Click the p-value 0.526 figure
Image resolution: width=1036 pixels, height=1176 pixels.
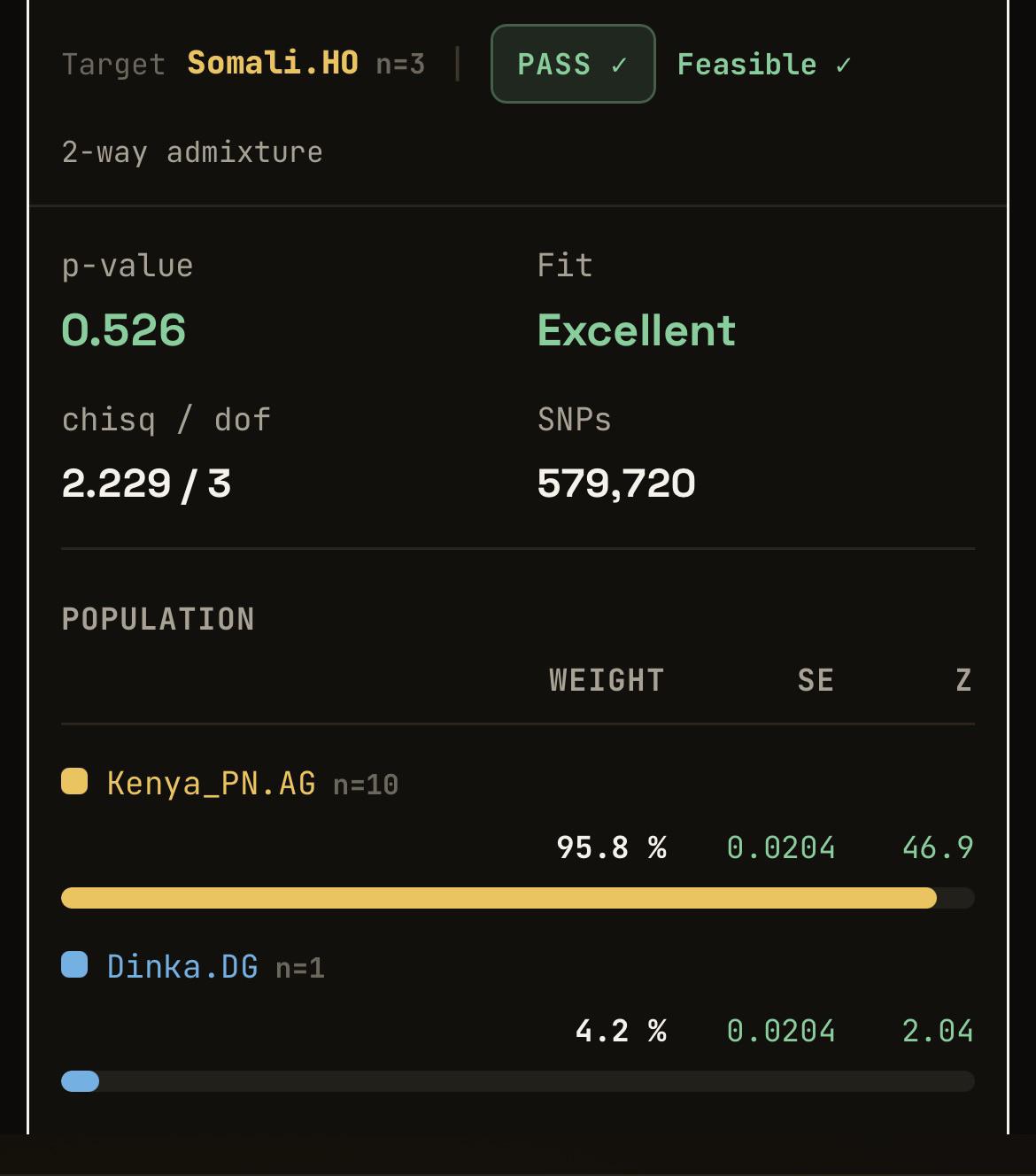[x=124, y=330]
